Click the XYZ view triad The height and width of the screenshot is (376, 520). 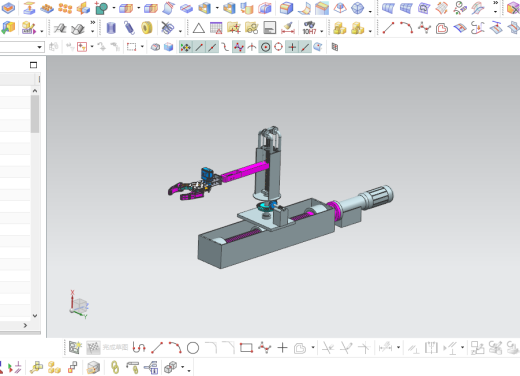79,305
